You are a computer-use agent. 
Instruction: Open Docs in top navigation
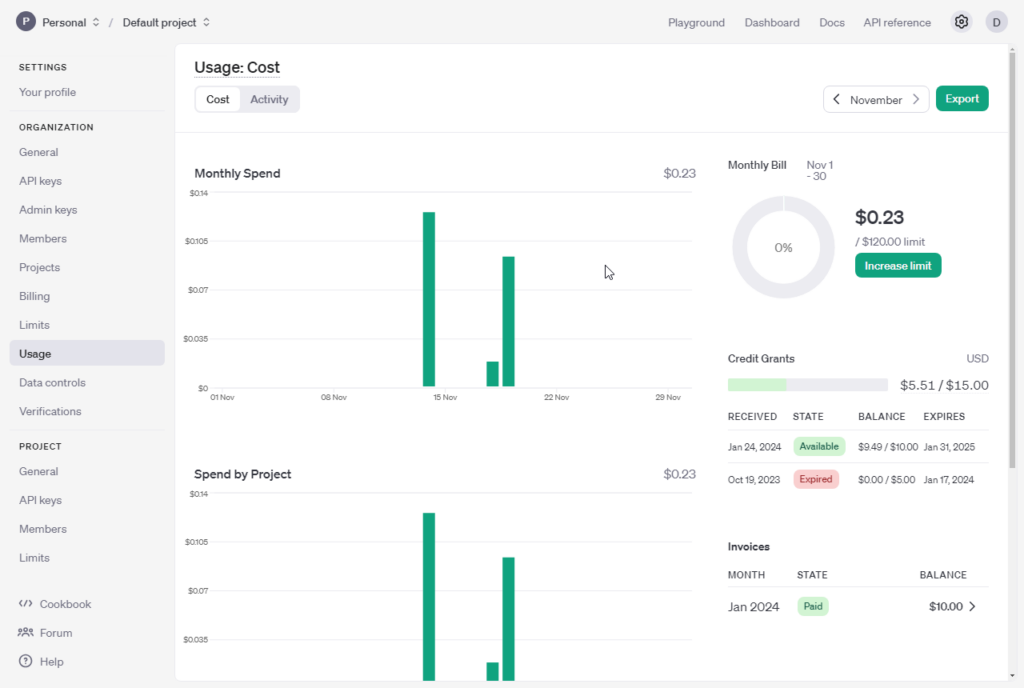(x=832, y=22)
